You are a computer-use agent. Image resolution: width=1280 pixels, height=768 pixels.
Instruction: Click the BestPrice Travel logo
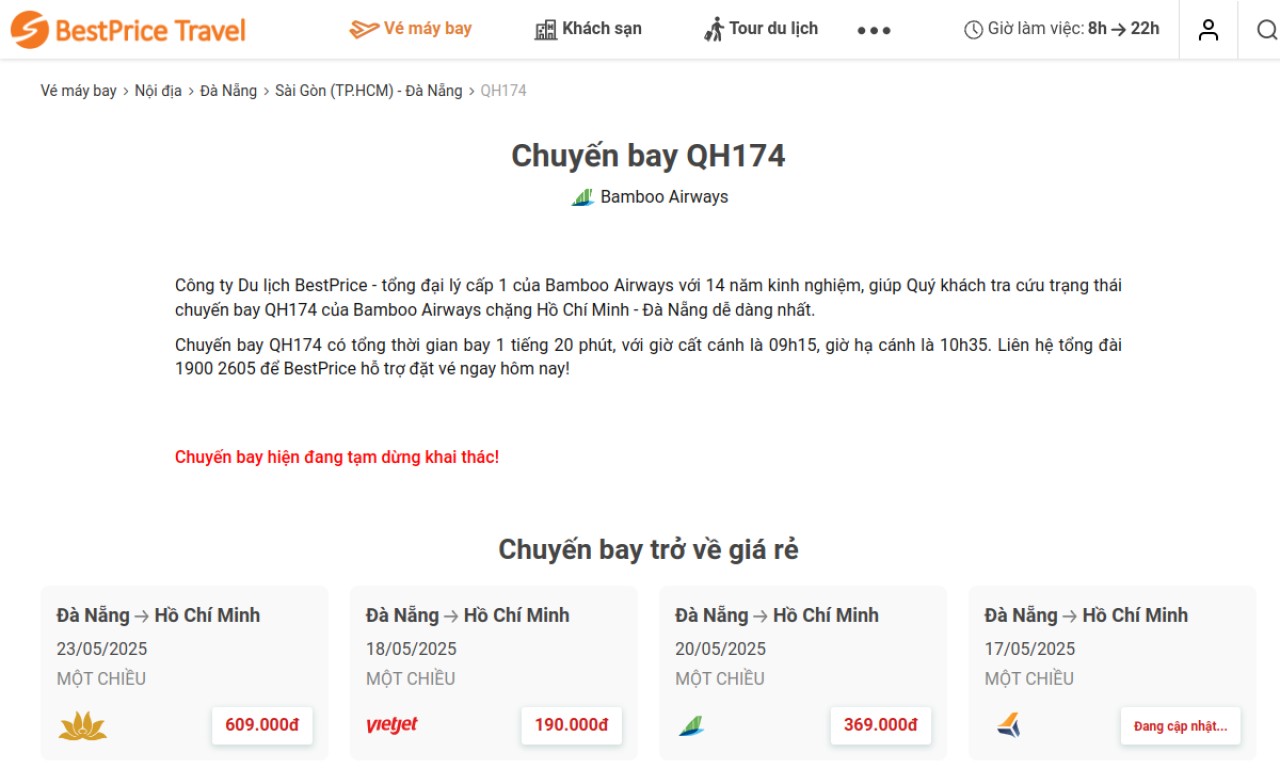coord(128,30)
